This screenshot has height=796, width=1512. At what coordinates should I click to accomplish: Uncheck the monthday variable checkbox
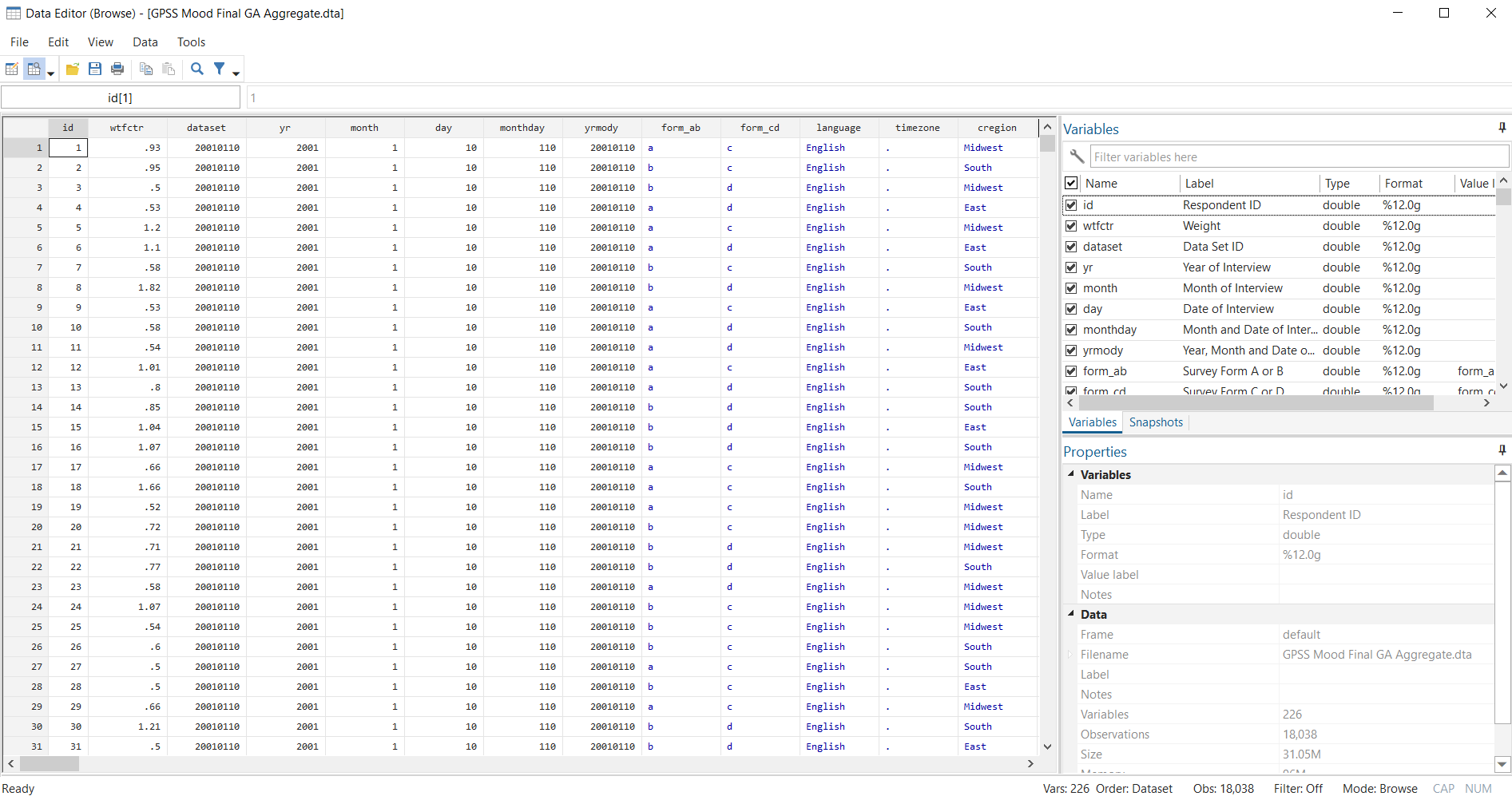[1071, 329]
